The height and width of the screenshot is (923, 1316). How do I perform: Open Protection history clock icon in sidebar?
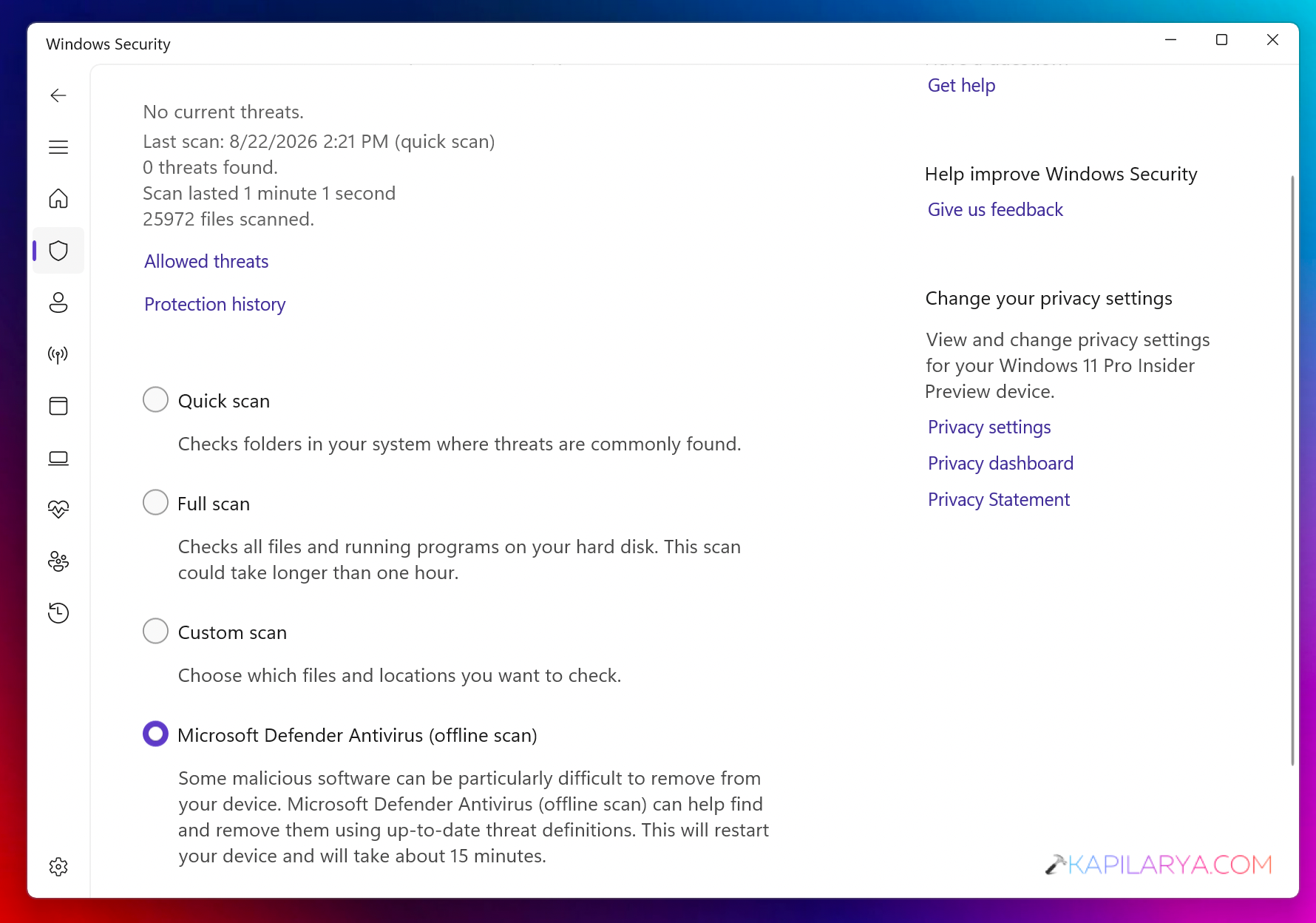coord(58,613)
